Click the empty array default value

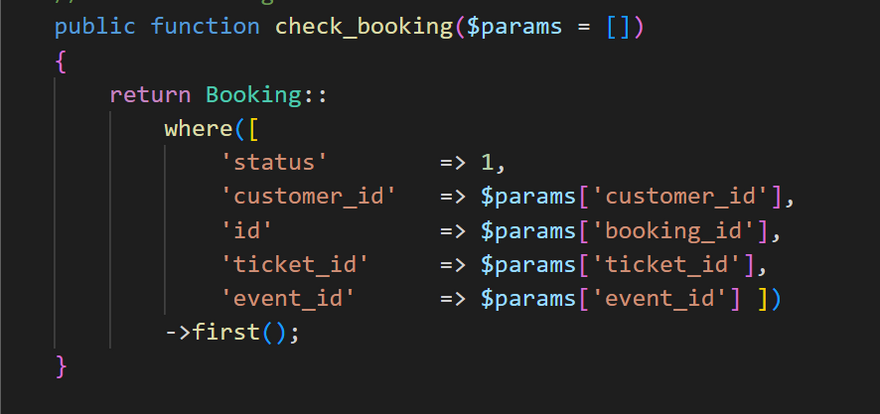pos(619,26)
